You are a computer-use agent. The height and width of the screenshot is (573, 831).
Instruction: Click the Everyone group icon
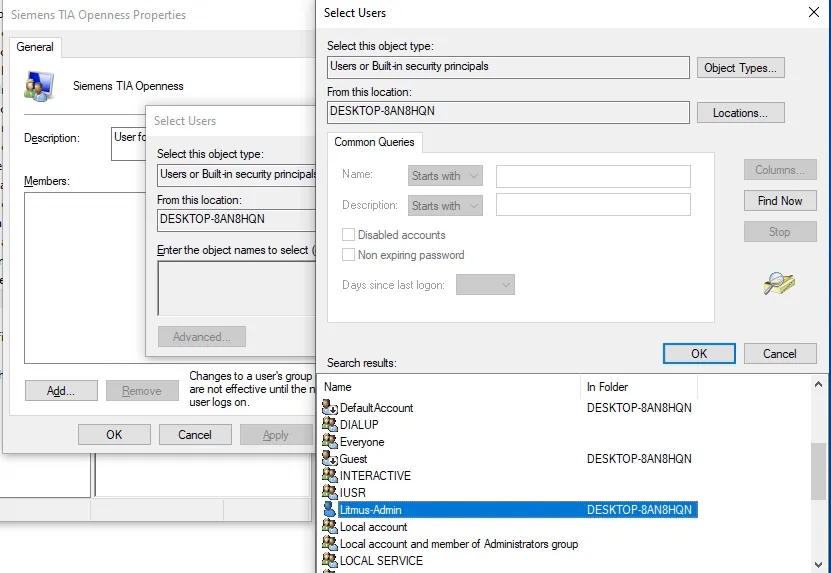[330, 441]
